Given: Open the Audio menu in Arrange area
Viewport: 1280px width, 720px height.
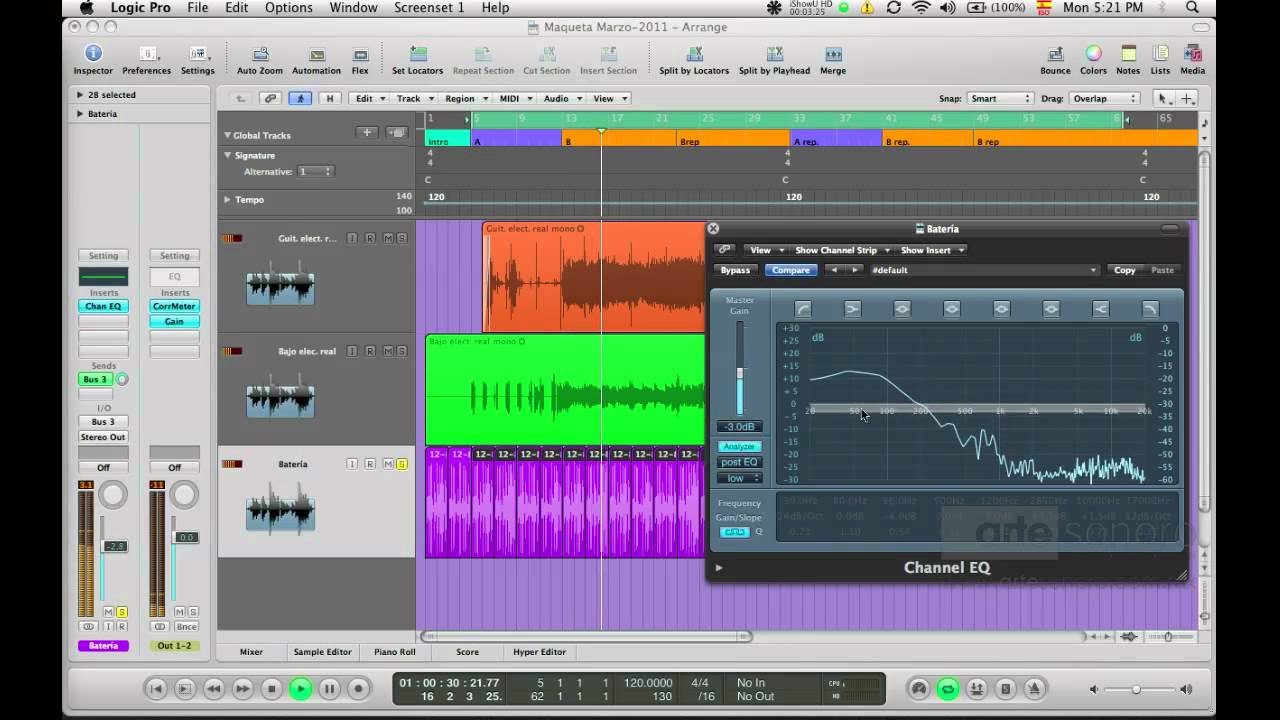Looking at the screenshot, I should [561, 99].
